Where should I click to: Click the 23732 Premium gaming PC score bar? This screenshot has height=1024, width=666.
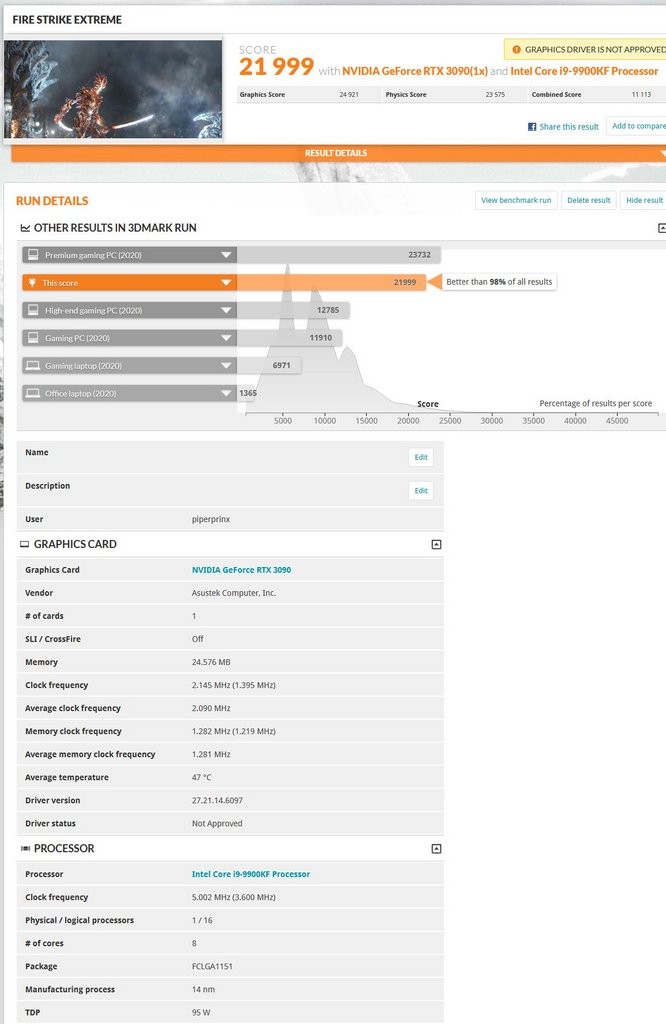339,255
